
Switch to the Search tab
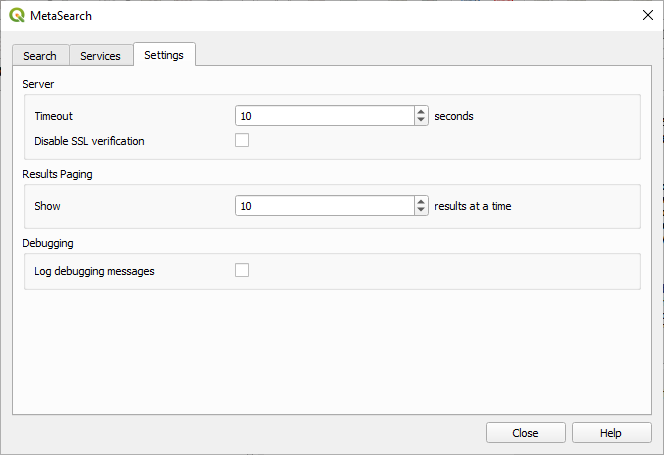pyautogui.click(x=40, y=56)
